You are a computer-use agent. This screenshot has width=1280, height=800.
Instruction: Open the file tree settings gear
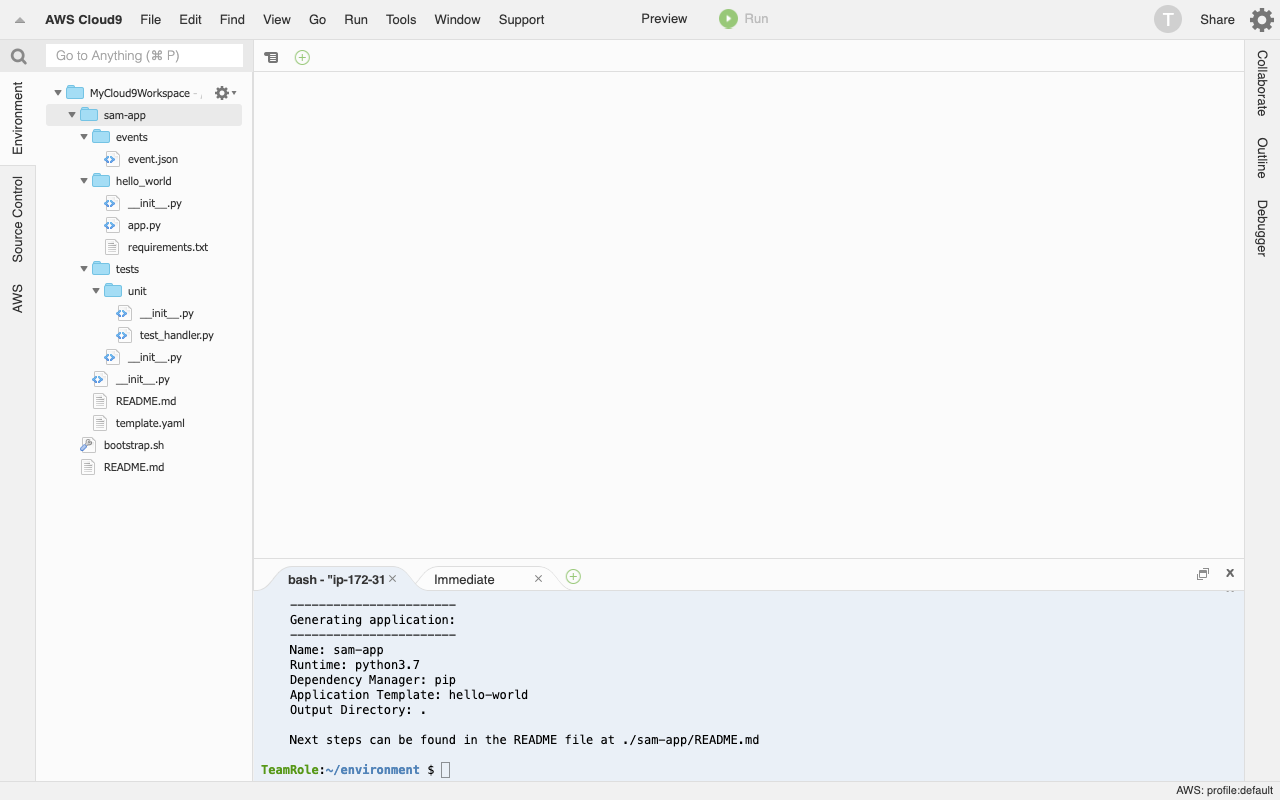(224, 93)
